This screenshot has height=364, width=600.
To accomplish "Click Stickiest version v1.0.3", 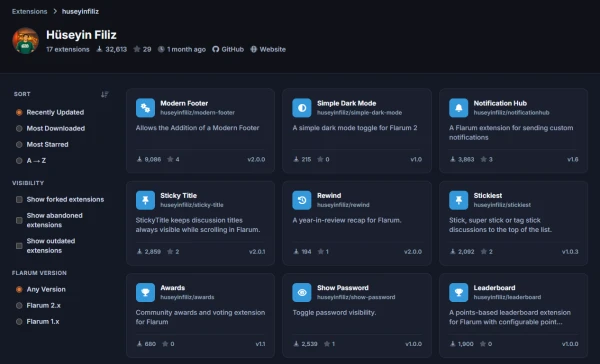I will 570,251.
